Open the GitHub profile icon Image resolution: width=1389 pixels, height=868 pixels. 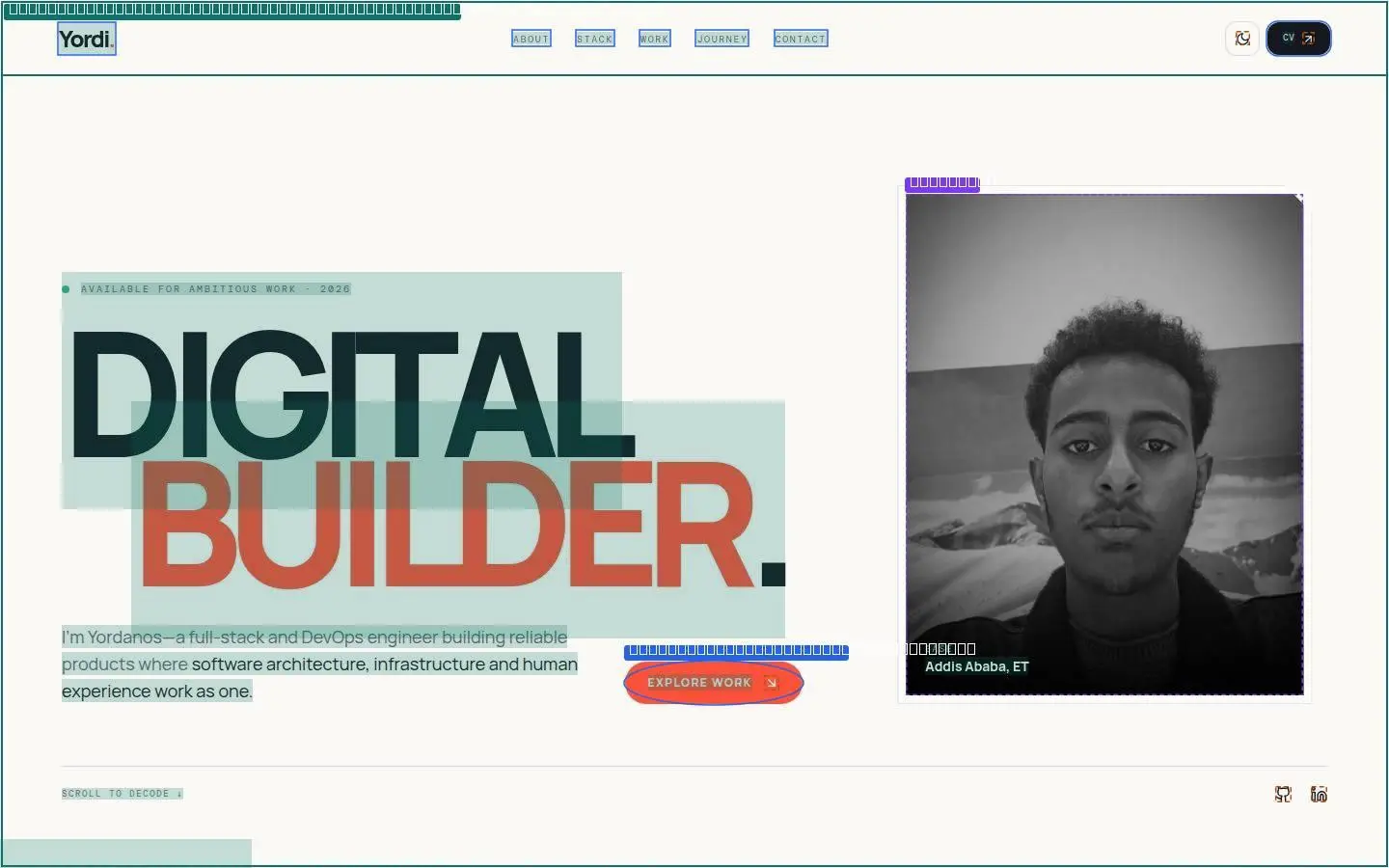[x=1283, y=794]
